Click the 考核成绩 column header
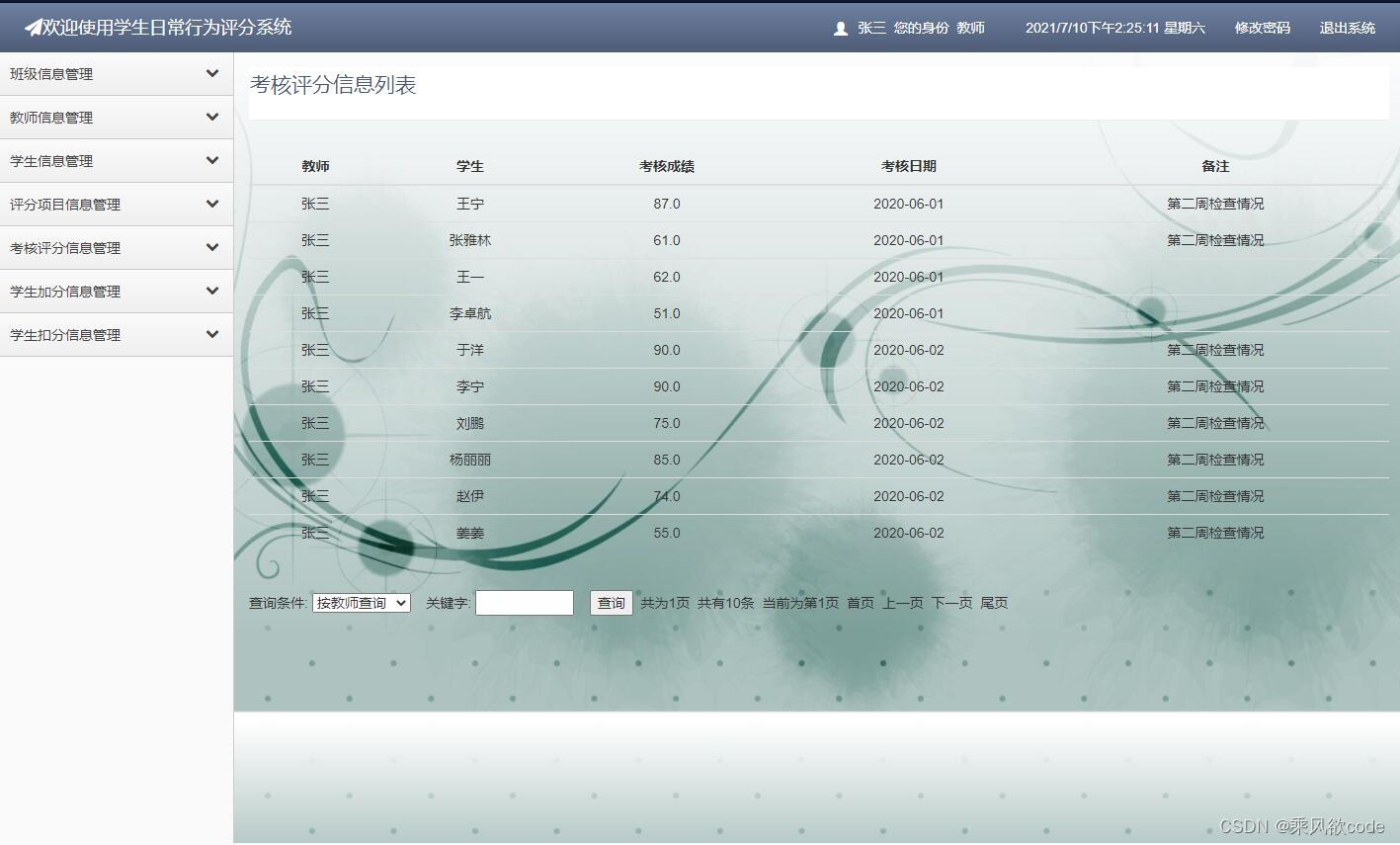This screenshot has height=845, width=1400. (x=667, y=166)
